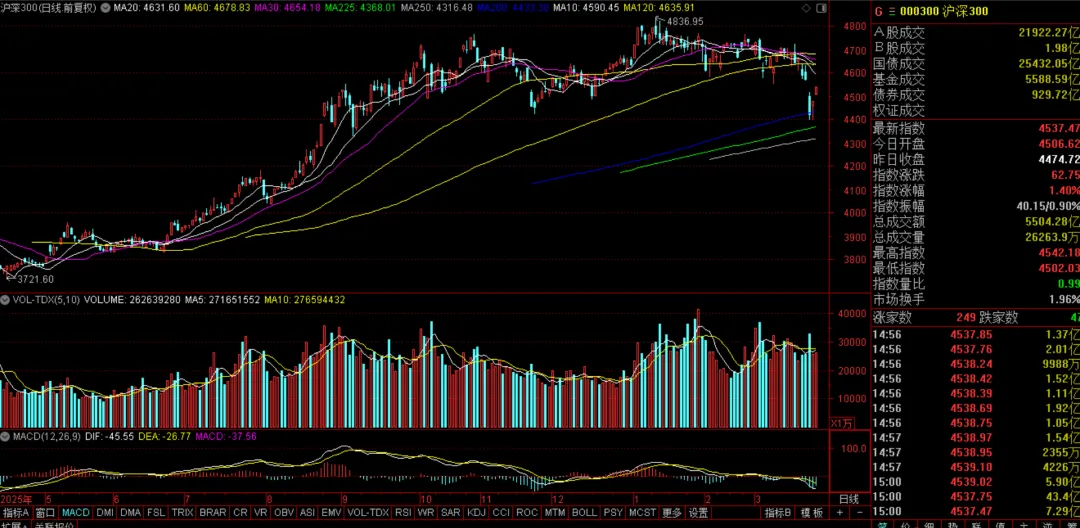Open the dropdown arrow beside 沪深300(日线 前复权)
The height and width of the screenshot is (528, 1080).
[105, 8]
